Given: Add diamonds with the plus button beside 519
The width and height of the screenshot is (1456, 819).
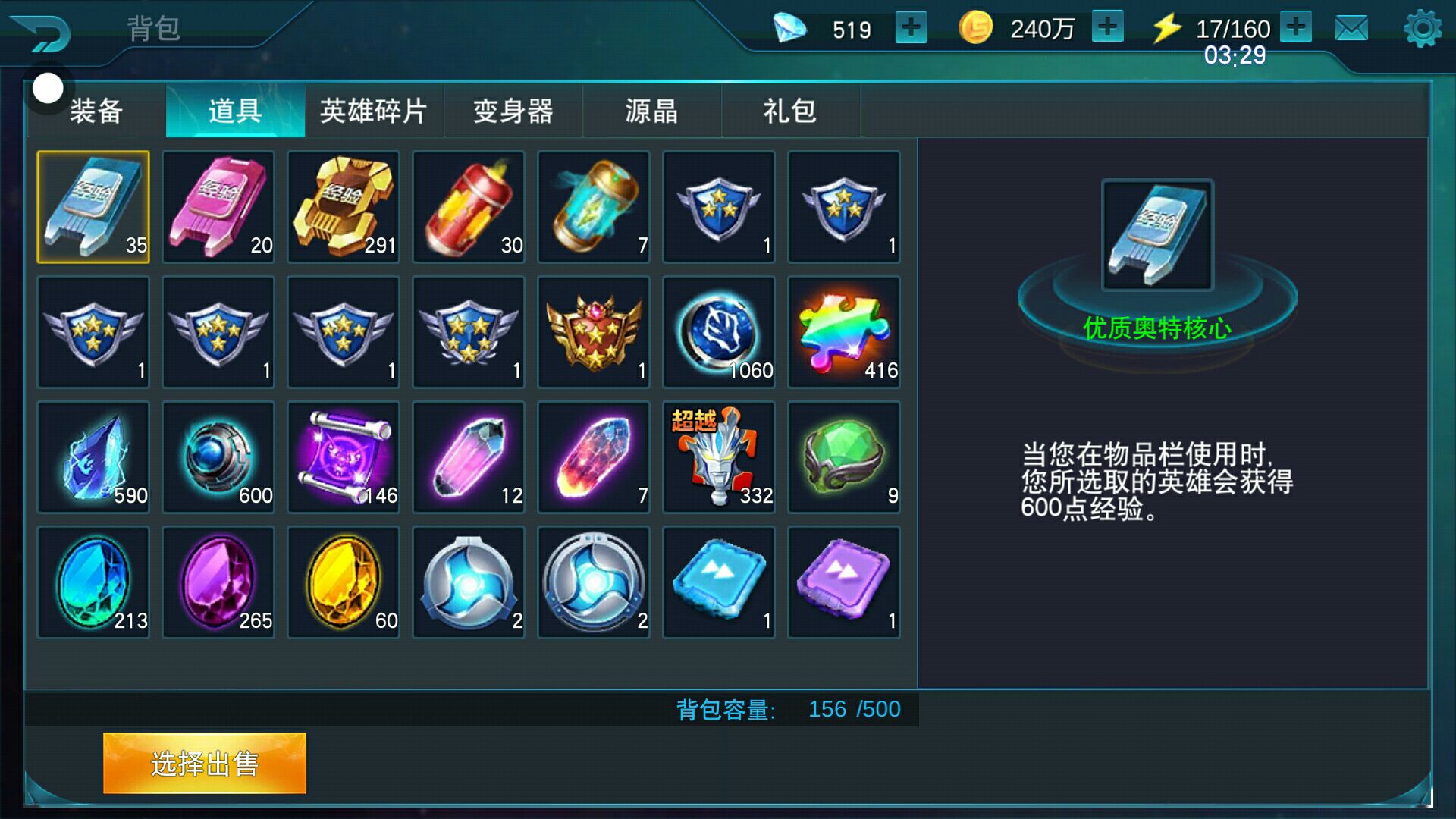Looking at the screenshot, I should coord(911,28).
